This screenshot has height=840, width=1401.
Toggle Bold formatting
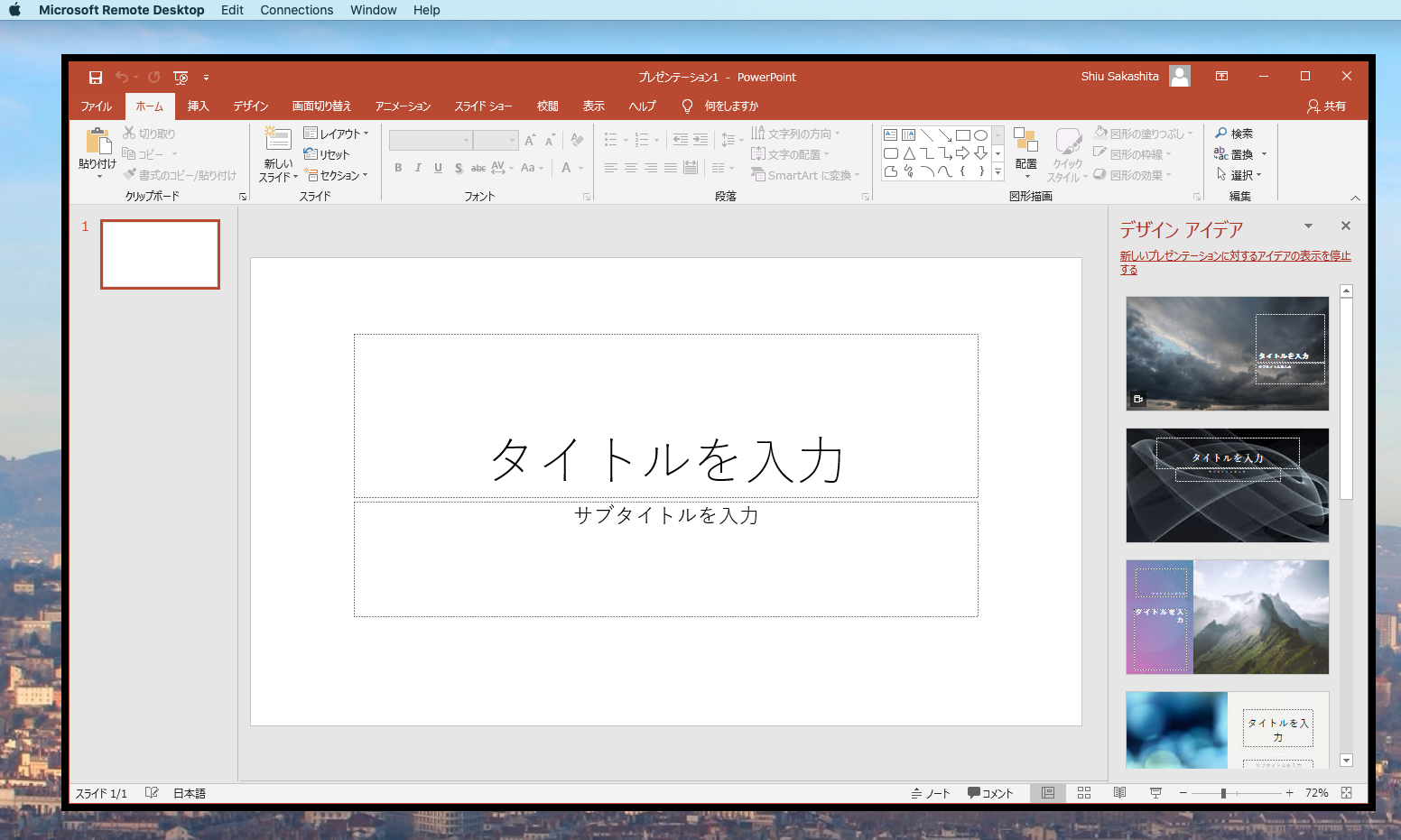(x=398, y=168)
